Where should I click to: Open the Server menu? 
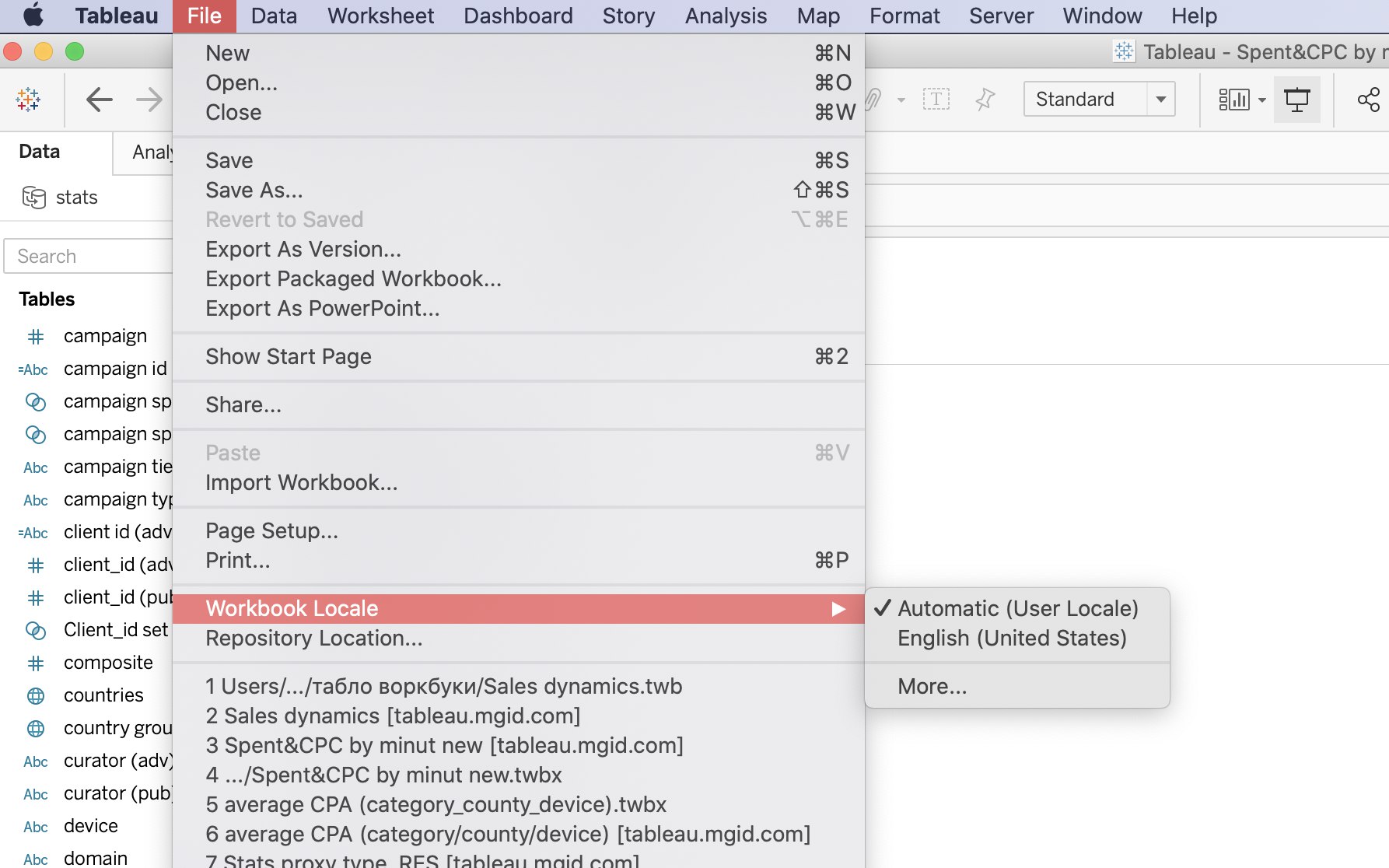coord(1001,16)
